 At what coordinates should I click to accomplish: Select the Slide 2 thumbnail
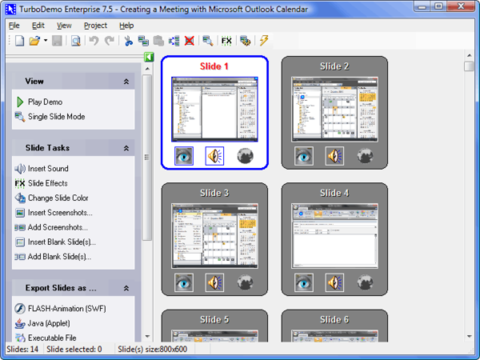click(x=334, y=113)
